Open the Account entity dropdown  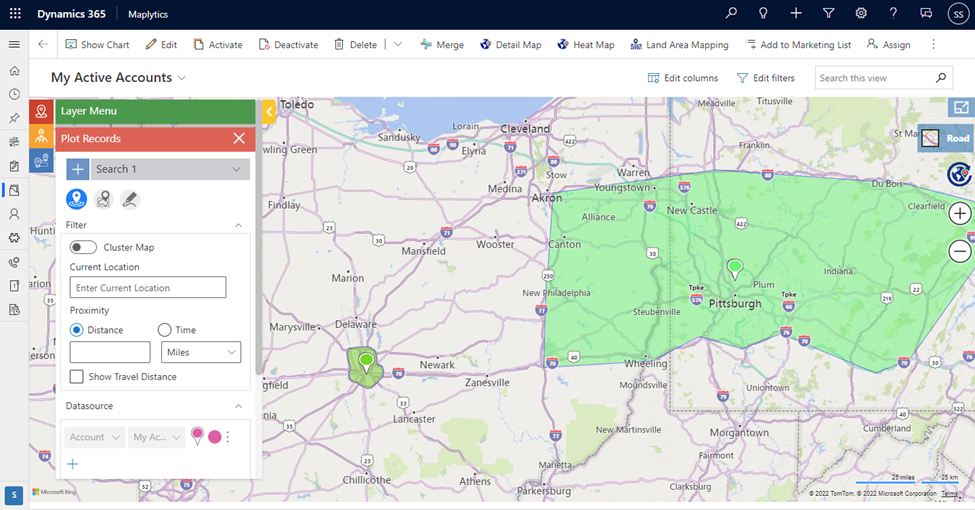(95, 437)
